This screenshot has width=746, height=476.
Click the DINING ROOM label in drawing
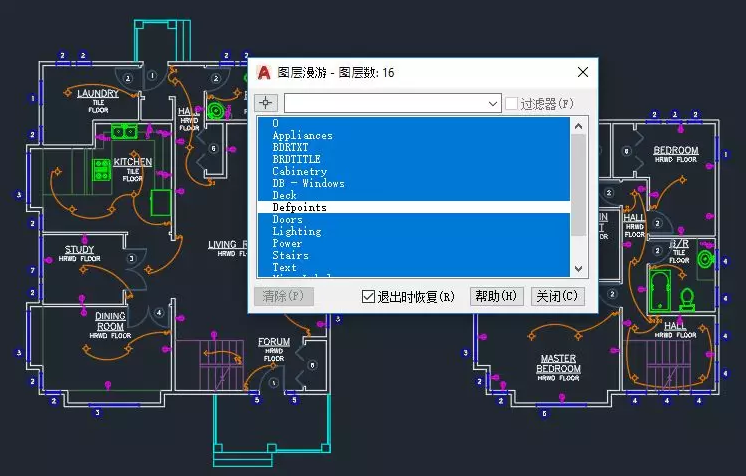point(110,321)
